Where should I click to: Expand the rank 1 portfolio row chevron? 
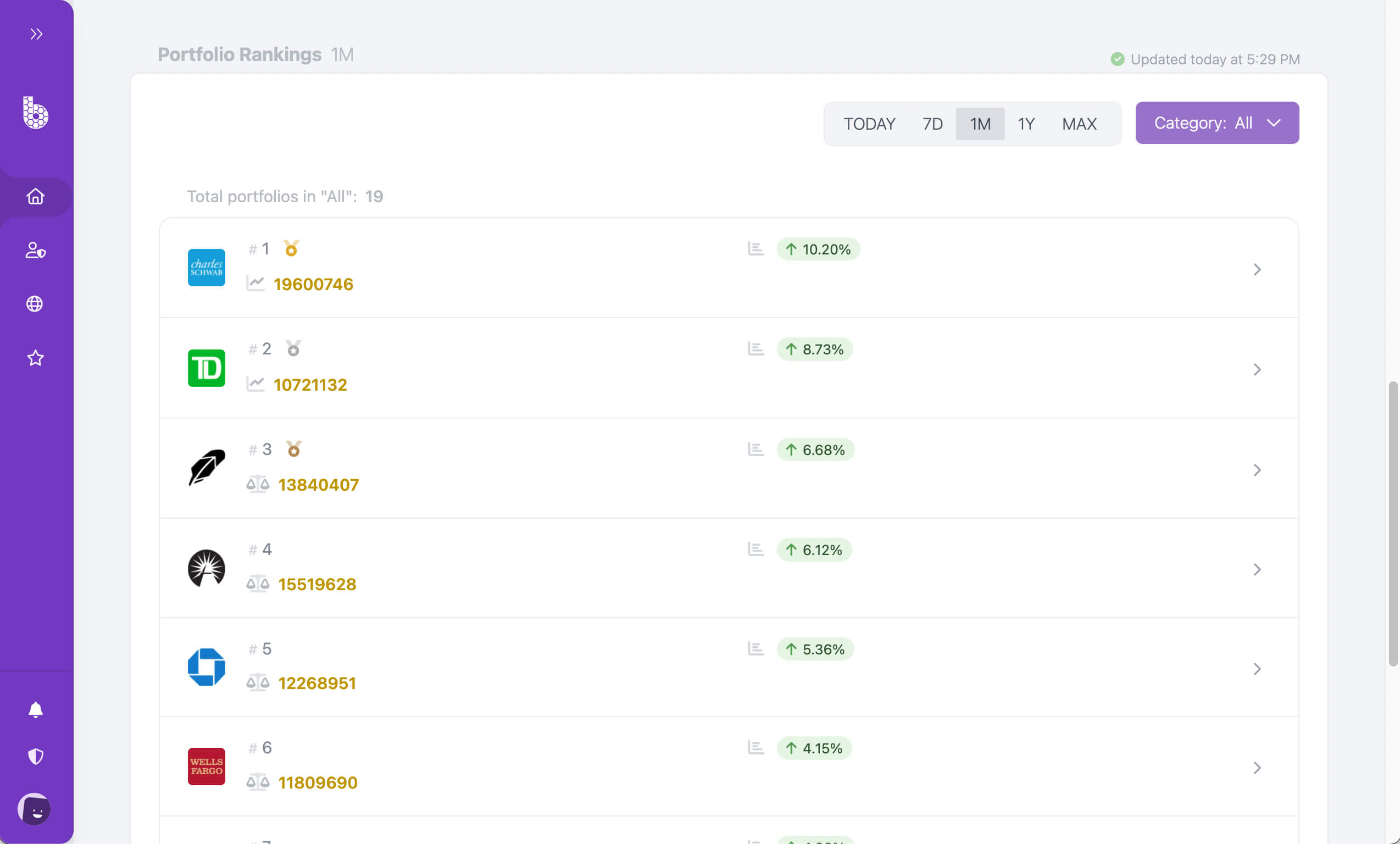coord(1257,270)
